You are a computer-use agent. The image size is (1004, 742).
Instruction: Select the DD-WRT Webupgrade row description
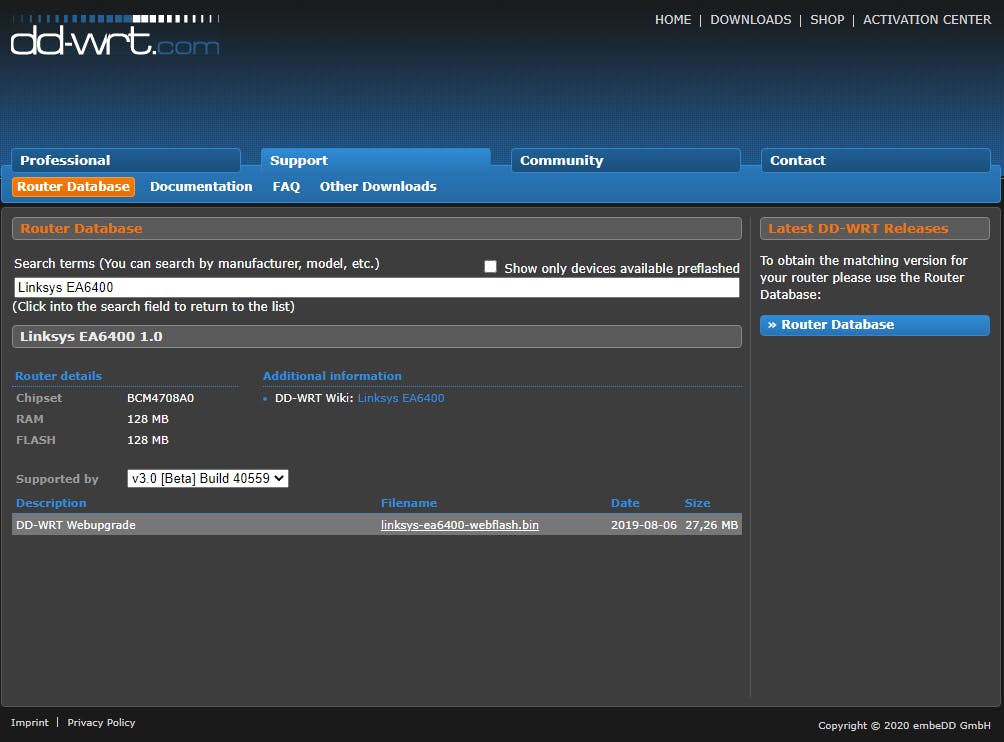pyautogui.click(x=76, y=525)
